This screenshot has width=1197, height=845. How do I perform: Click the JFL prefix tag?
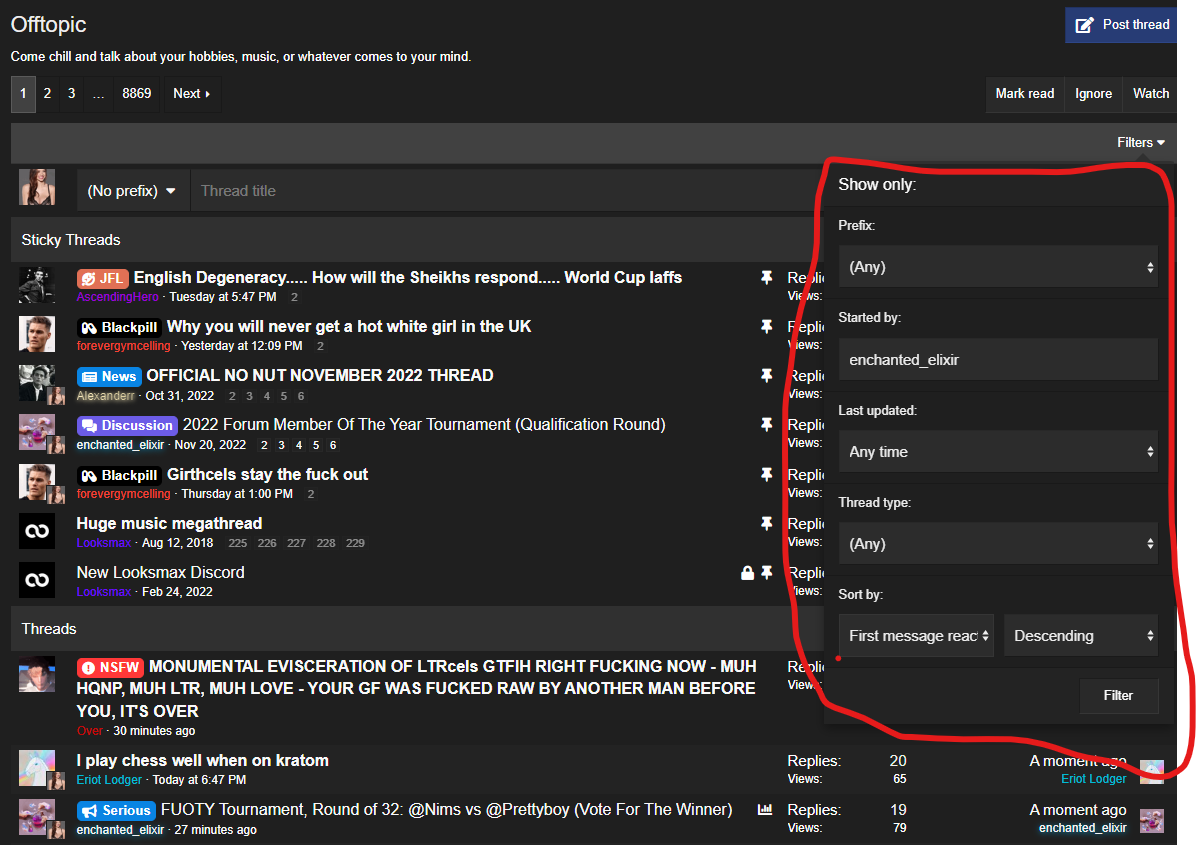click(x=102, y=279)
